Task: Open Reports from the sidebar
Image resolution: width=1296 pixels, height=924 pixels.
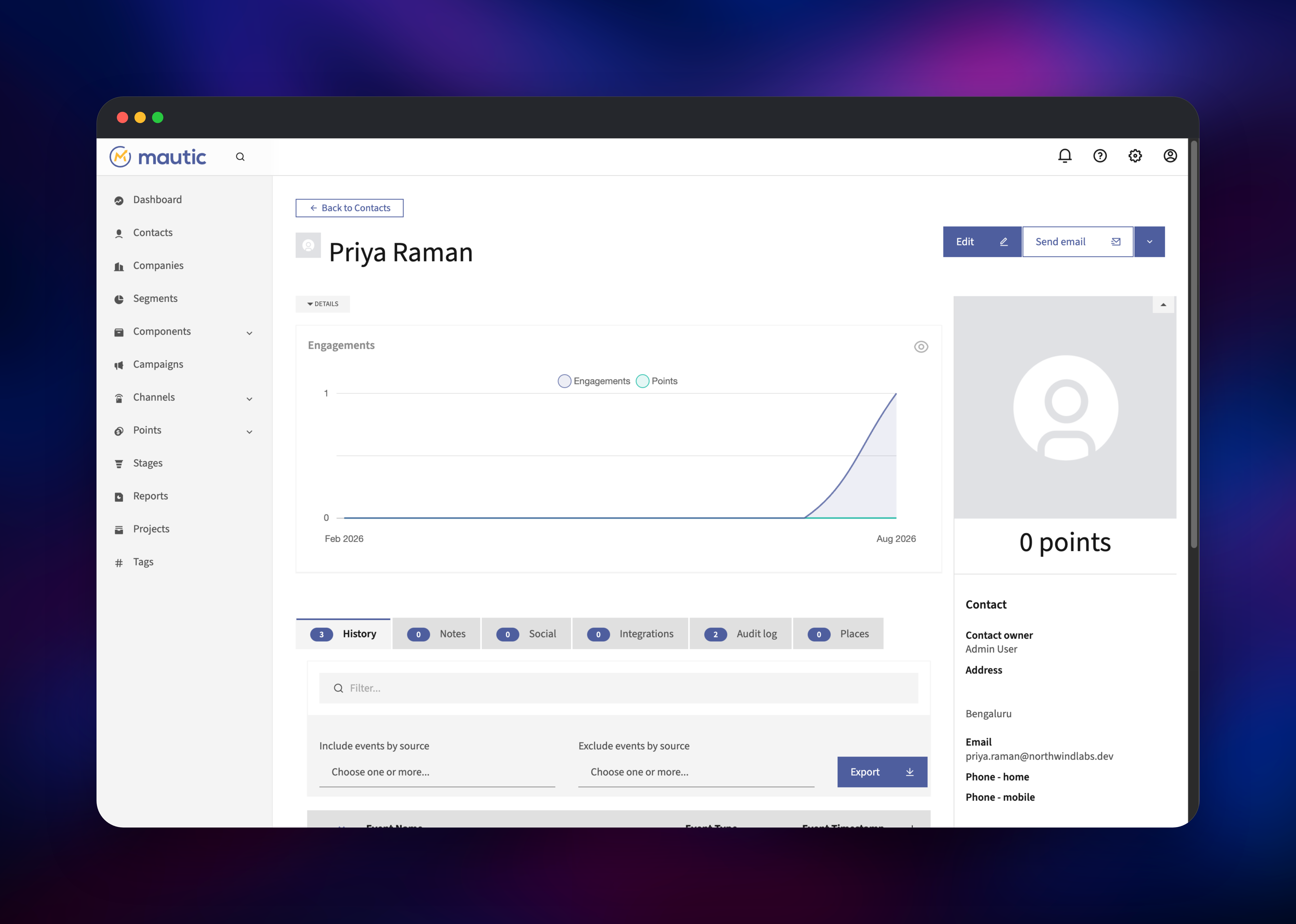Action: pyautogui.click(x=151, y=496)
